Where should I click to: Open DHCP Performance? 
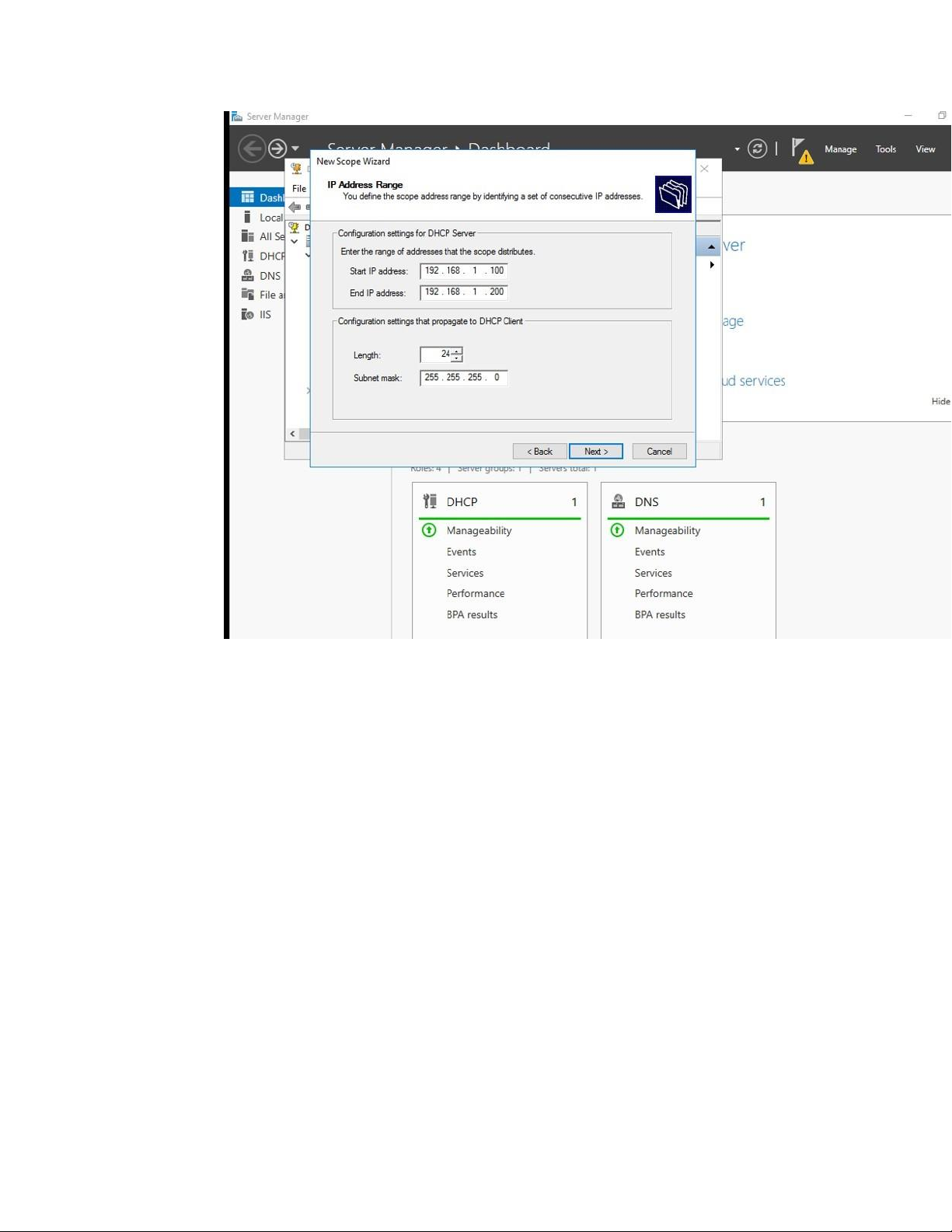(476, 594)
